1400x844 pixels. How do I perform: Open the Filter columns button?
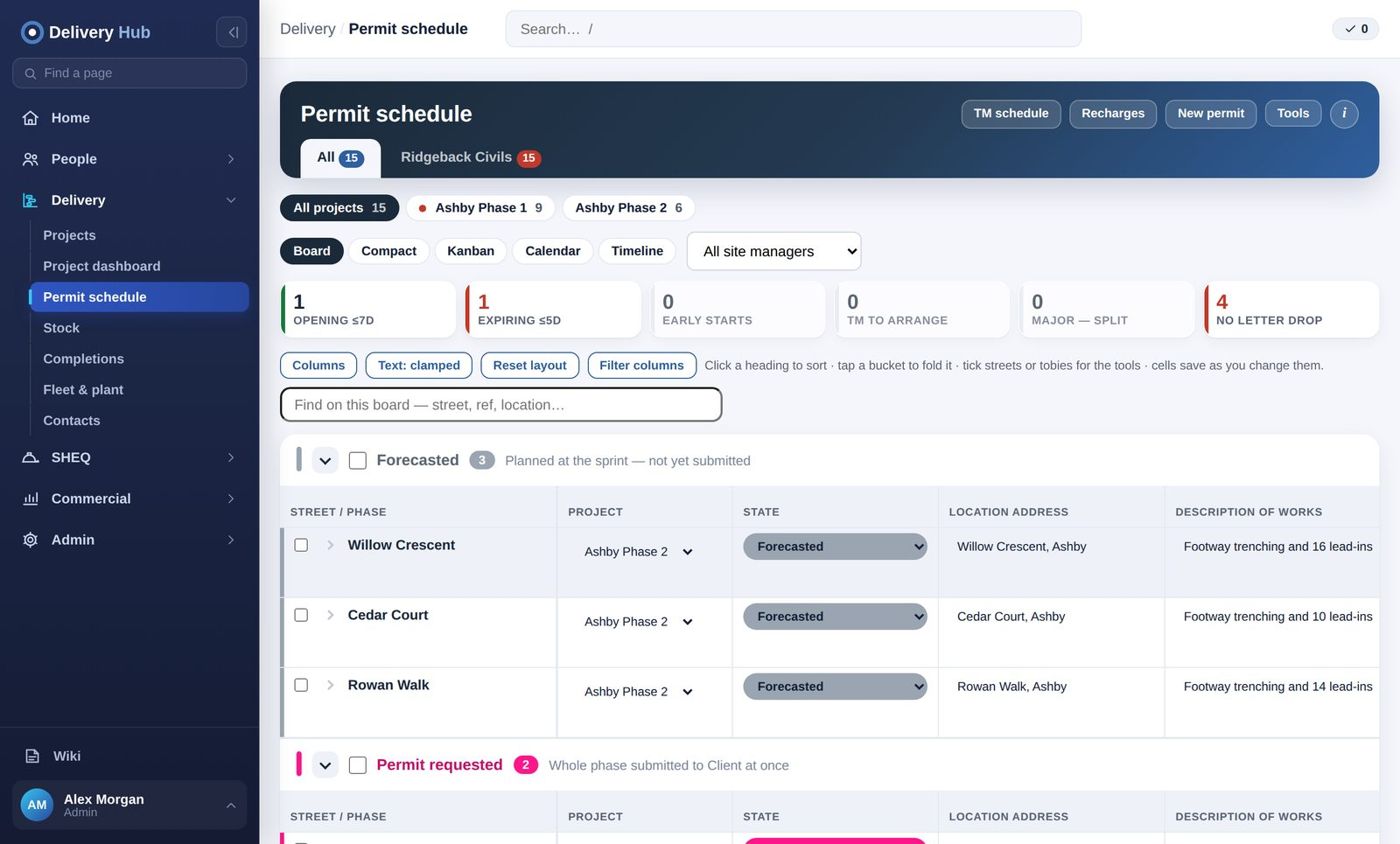pyautogui.click(x=642, y=365)
